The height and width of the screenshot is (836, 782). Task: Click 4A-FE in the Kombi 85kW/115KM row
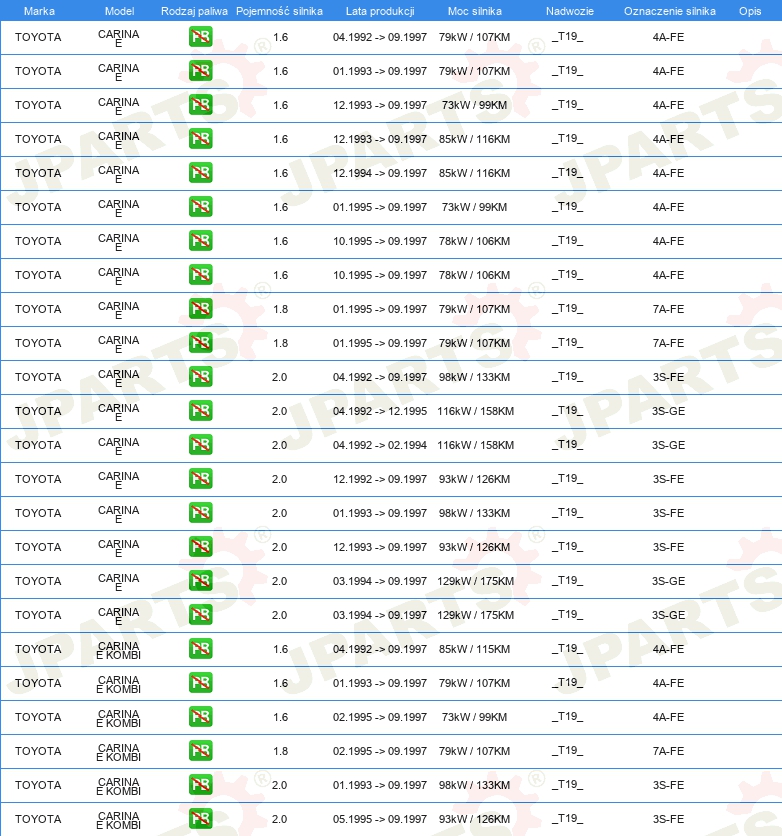pos(668,649)
